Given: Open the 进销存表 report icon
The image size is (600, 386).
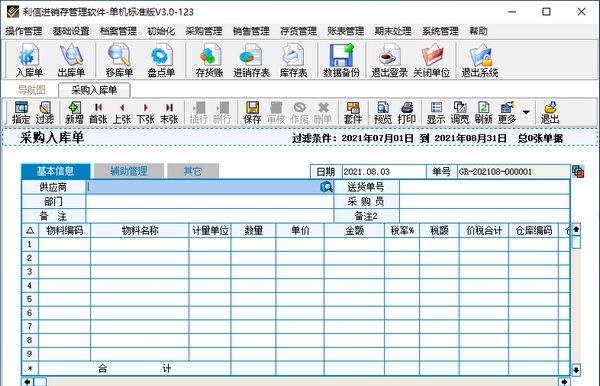Looking at the screenshot, I should click(x=251, y=60).
